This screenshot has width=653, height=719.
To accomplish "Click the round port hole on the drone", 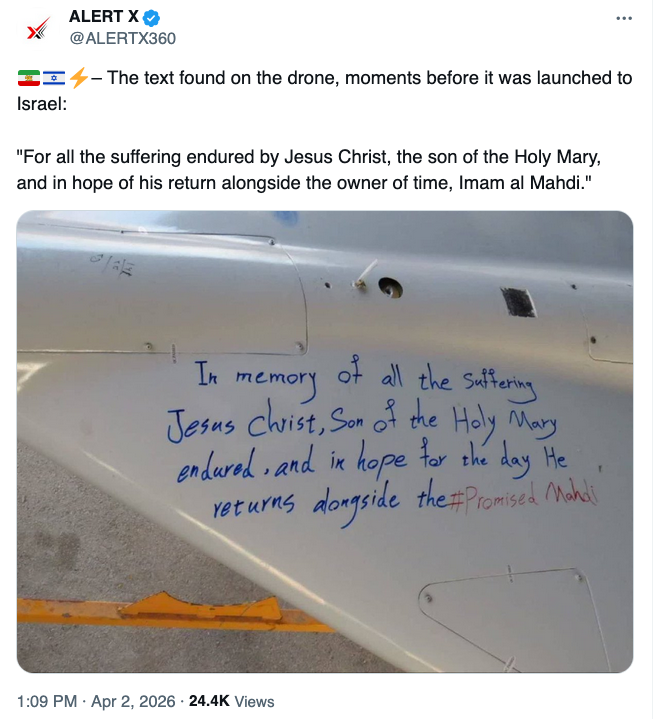I will click(392, 288).
